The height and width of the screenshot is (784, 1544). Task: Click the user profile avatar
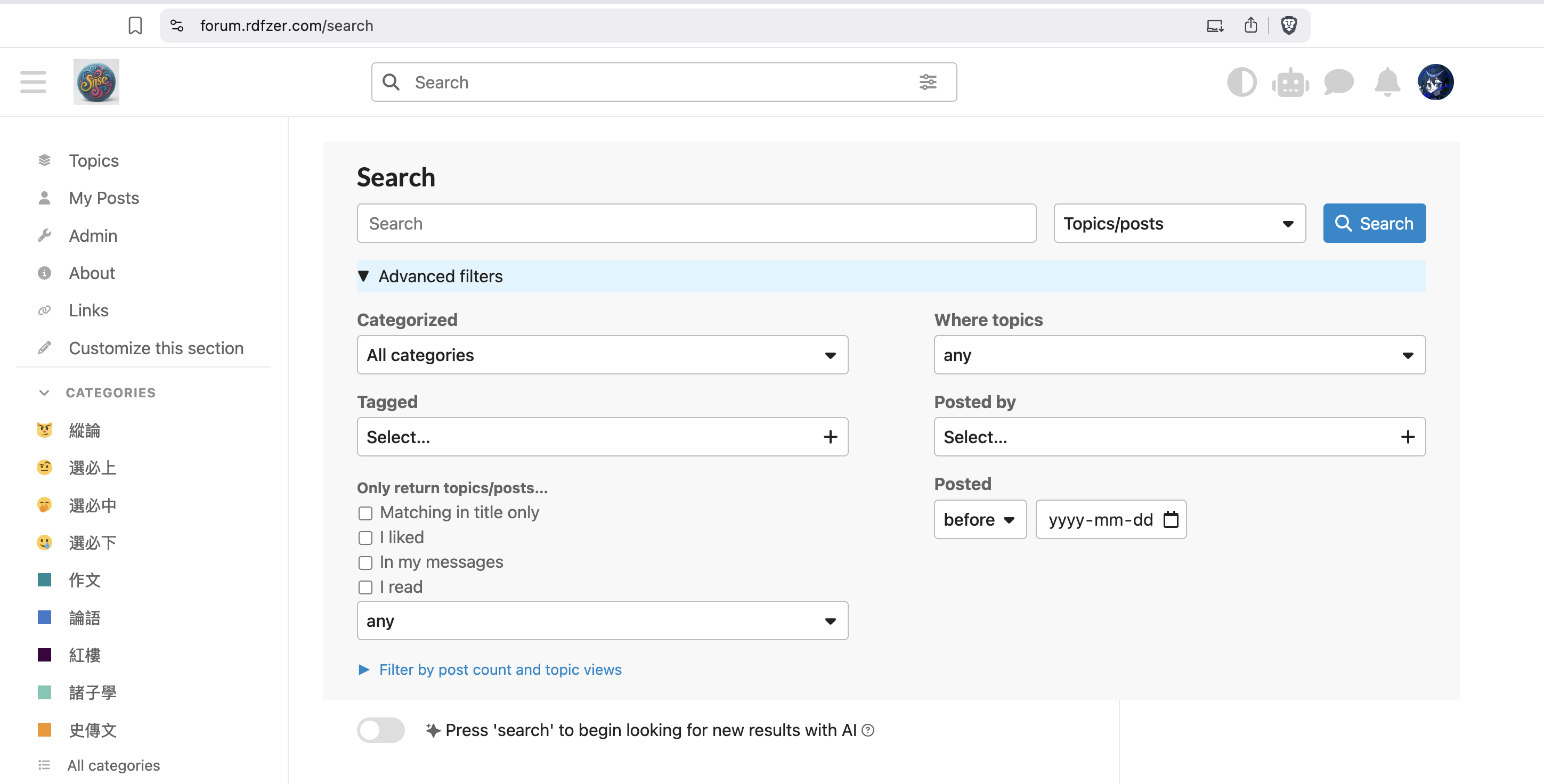tap(1435, 82)
